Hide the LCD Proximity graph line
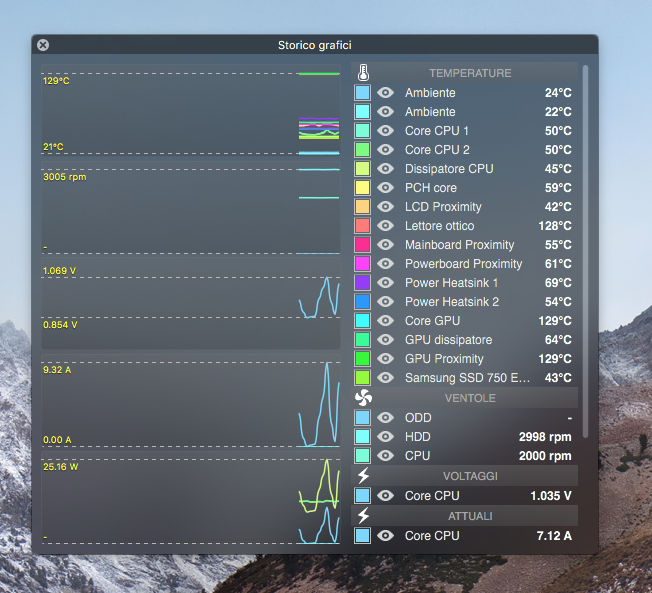The width and height of the screenshot is (652, 593). [x=385, y=207]
